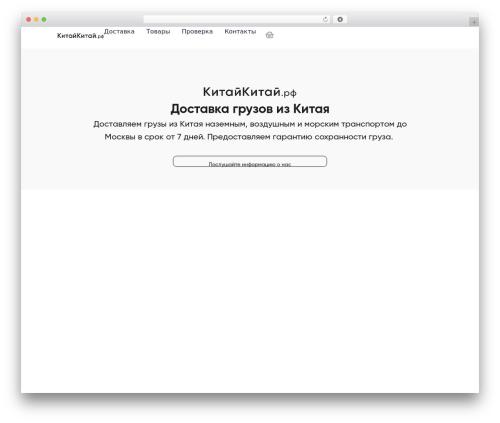
Task: Click the round icon beside address bar
Action: pyautogui.click(x=340, y=19)
